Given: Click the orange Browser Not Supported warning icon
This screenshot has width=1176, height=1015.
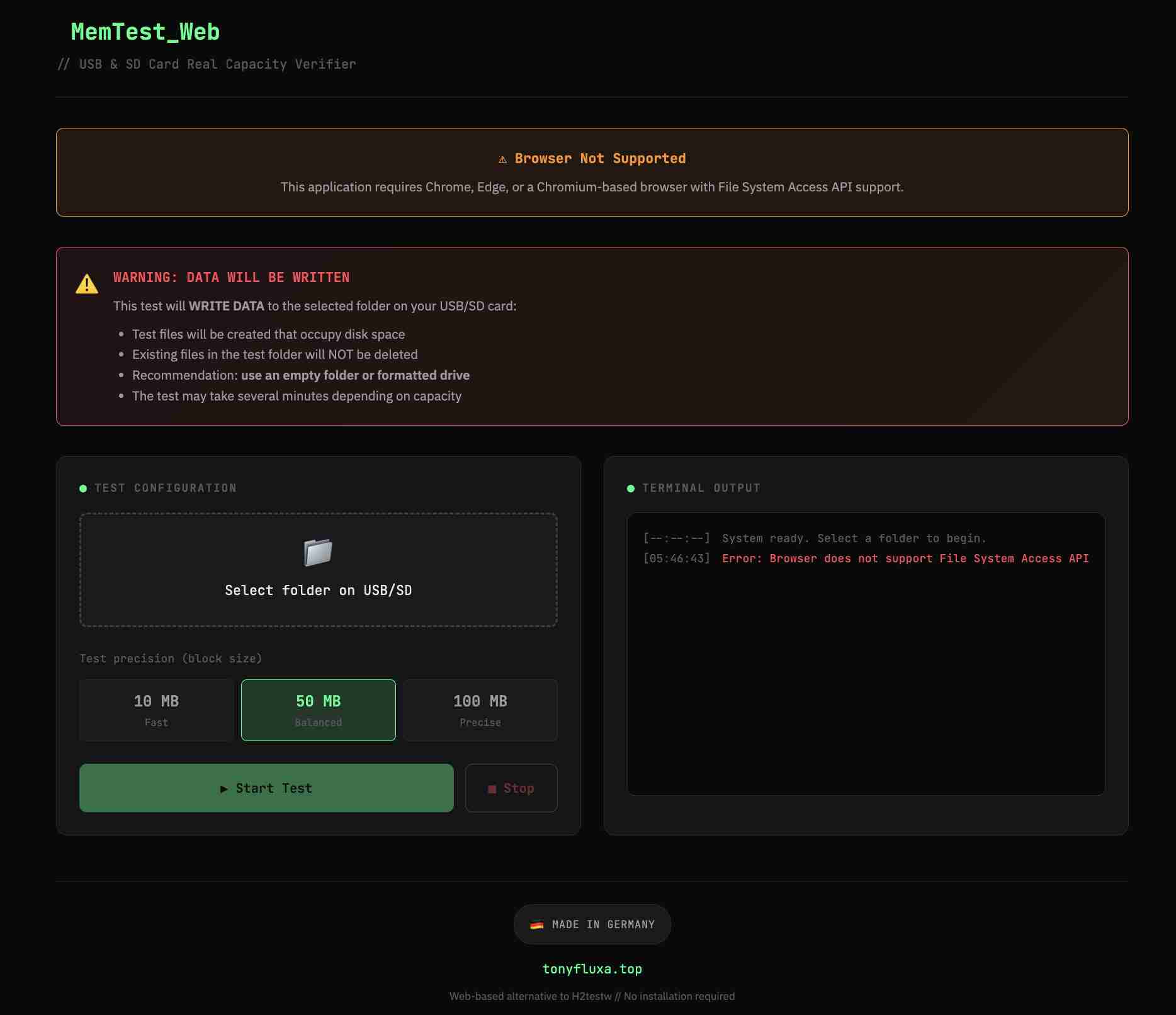Looking at the screenshot, I should pos(502,159).
